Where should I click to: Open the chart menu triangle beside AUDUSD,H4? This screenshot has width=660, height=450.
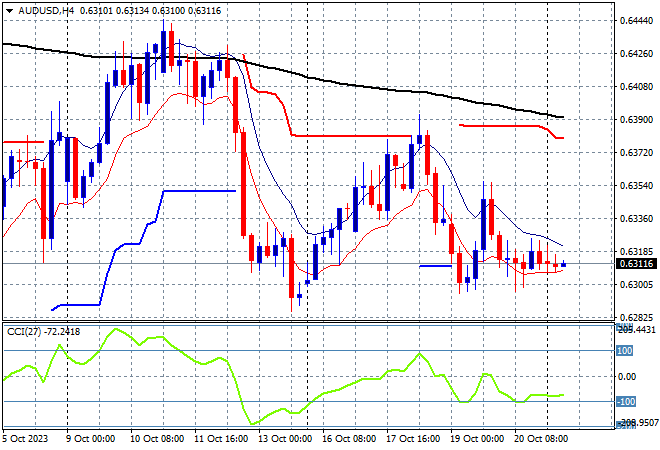point(9,11)
